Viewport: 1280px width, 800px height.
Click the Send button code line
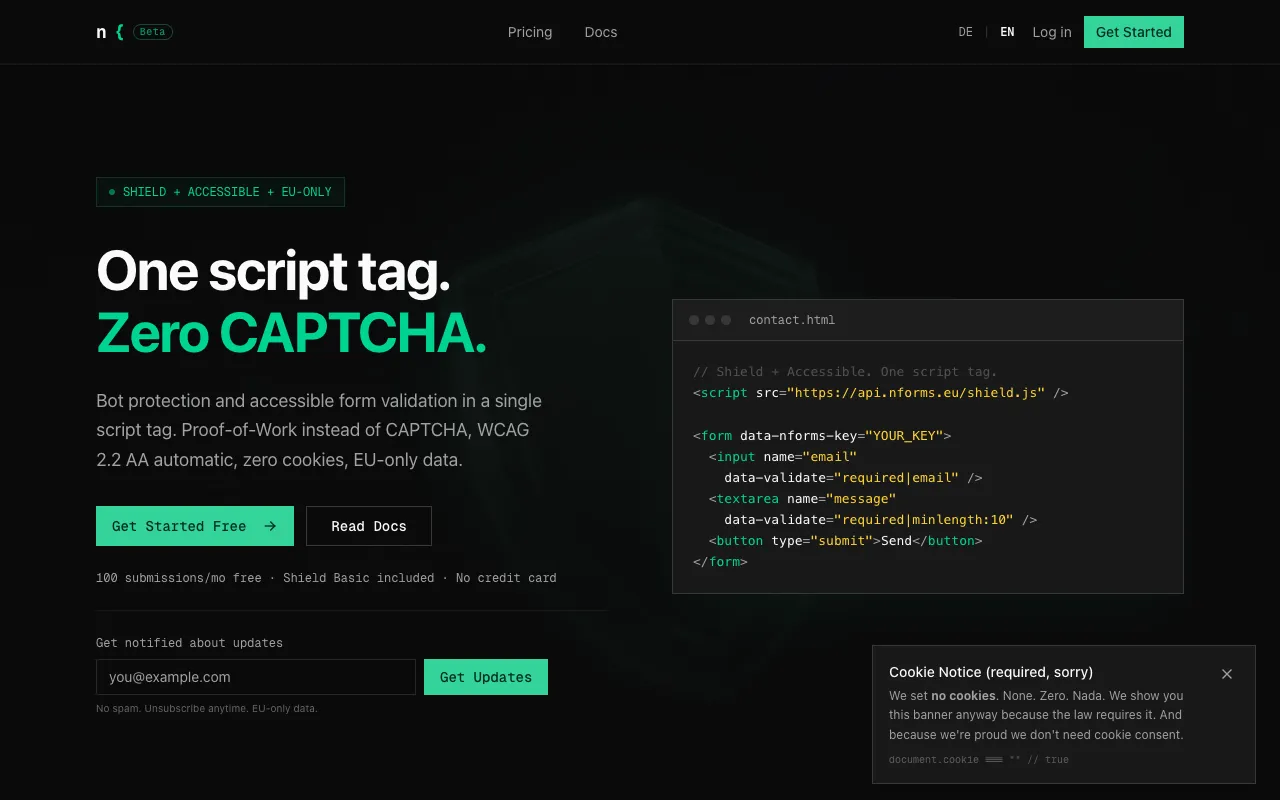pos(846,541)
